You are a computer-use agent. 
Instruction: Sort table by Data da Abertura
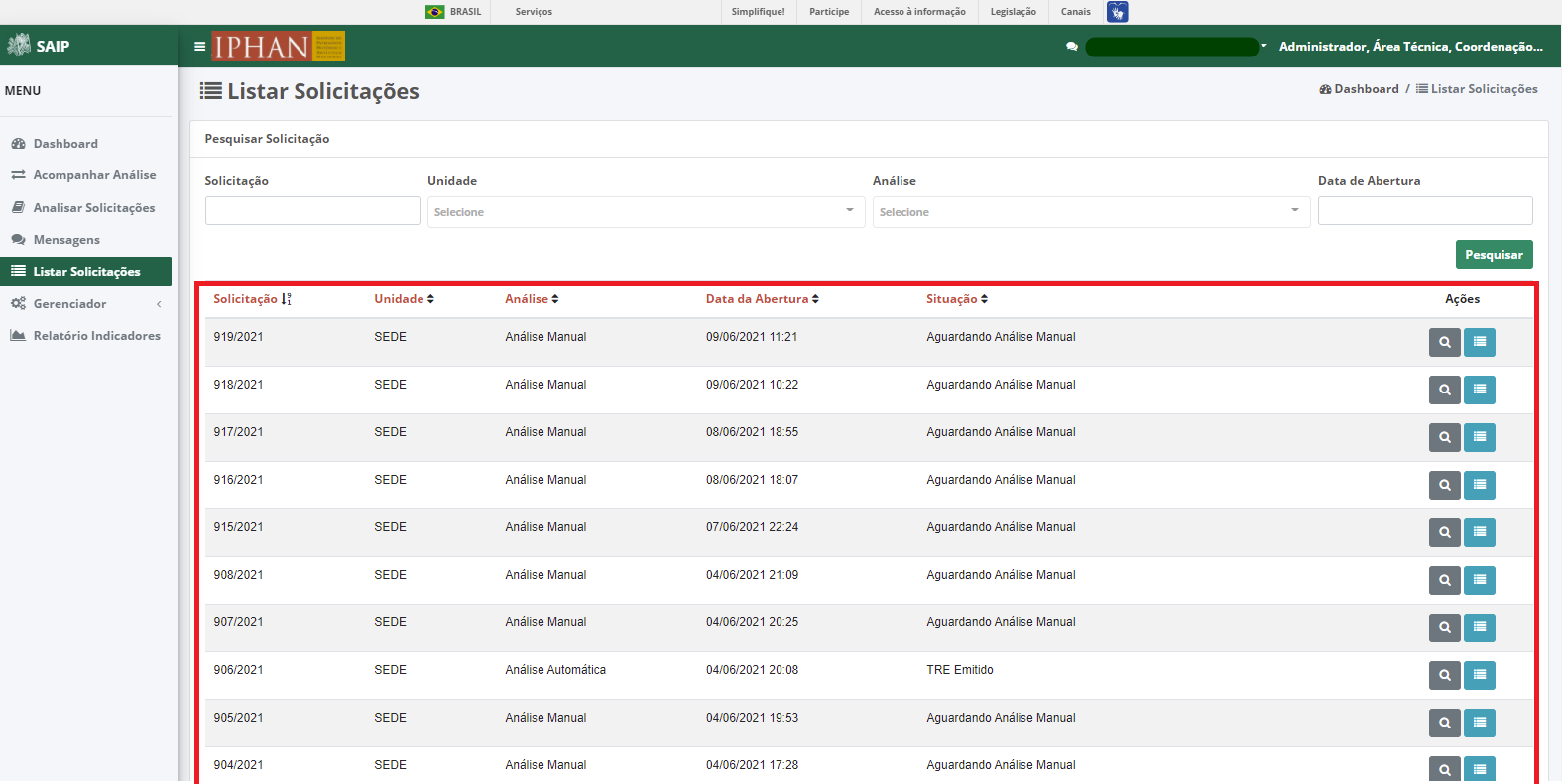point(763,299)
